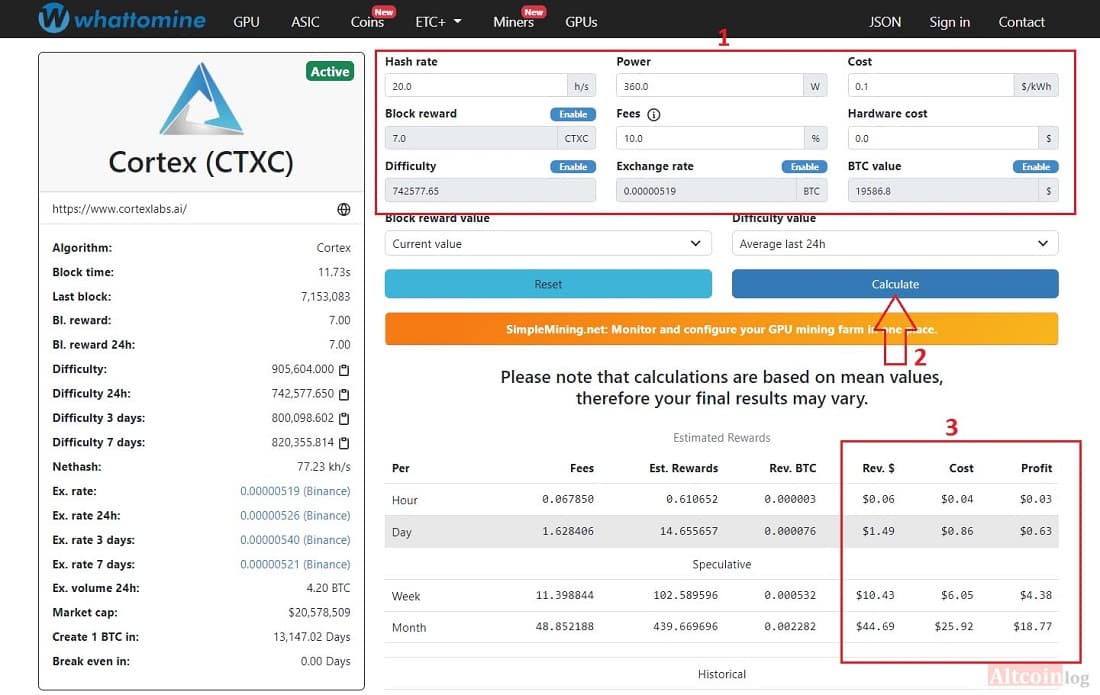The height and width of the screenshot is (695, 1100).
Task: Click the Last block value 7,153,083
Action: pos(326,297)
